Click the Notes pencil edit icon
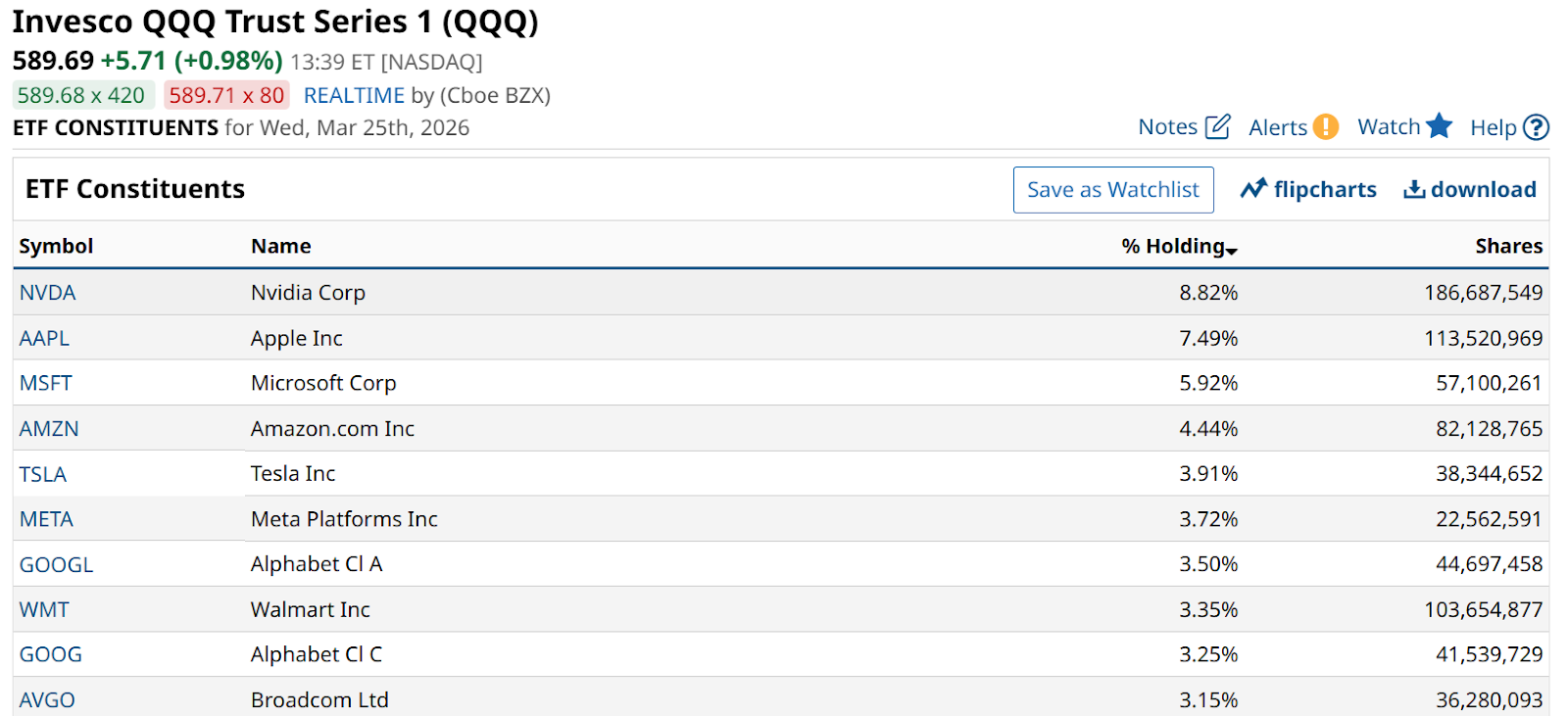Image resolution: width=1568 pixels, height=716 pixels. click(x=1217, y=126)
